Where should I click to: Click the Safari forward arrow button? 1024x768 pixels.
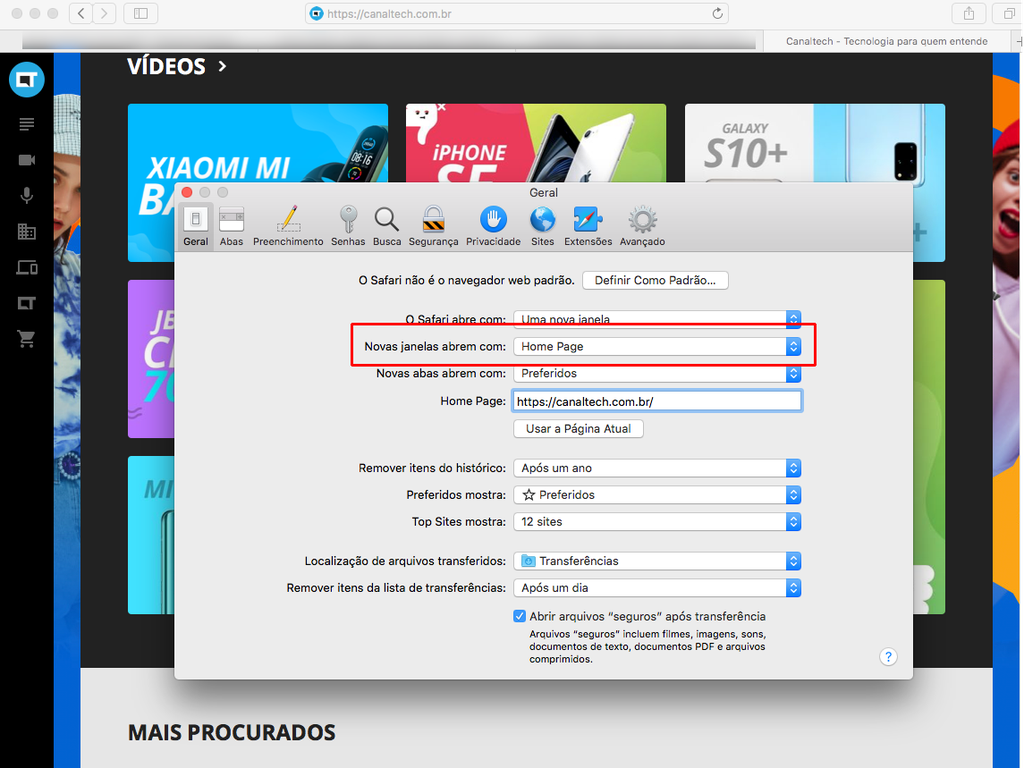[x=104, y=14]
